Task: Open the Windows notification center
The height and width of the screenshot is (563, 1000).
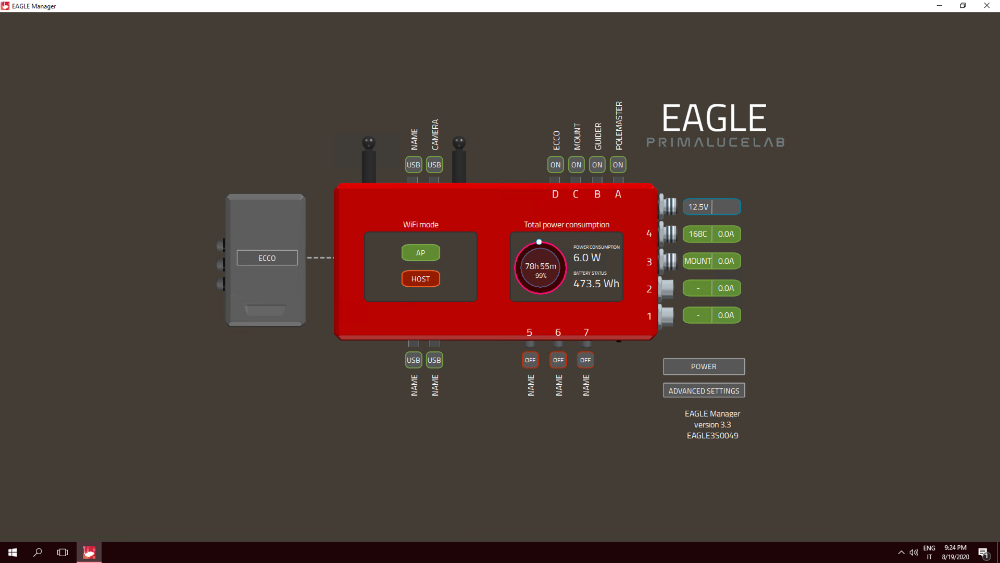Action: [x=984, y=553]
